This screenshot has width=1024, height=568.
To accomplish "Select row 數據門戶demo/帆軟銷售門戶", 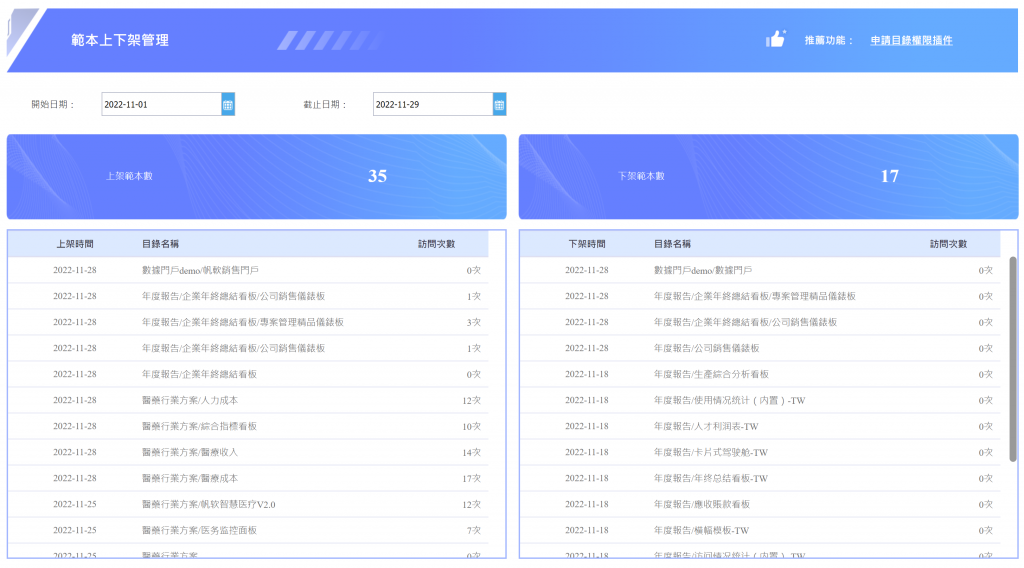I will coord(248,270).
